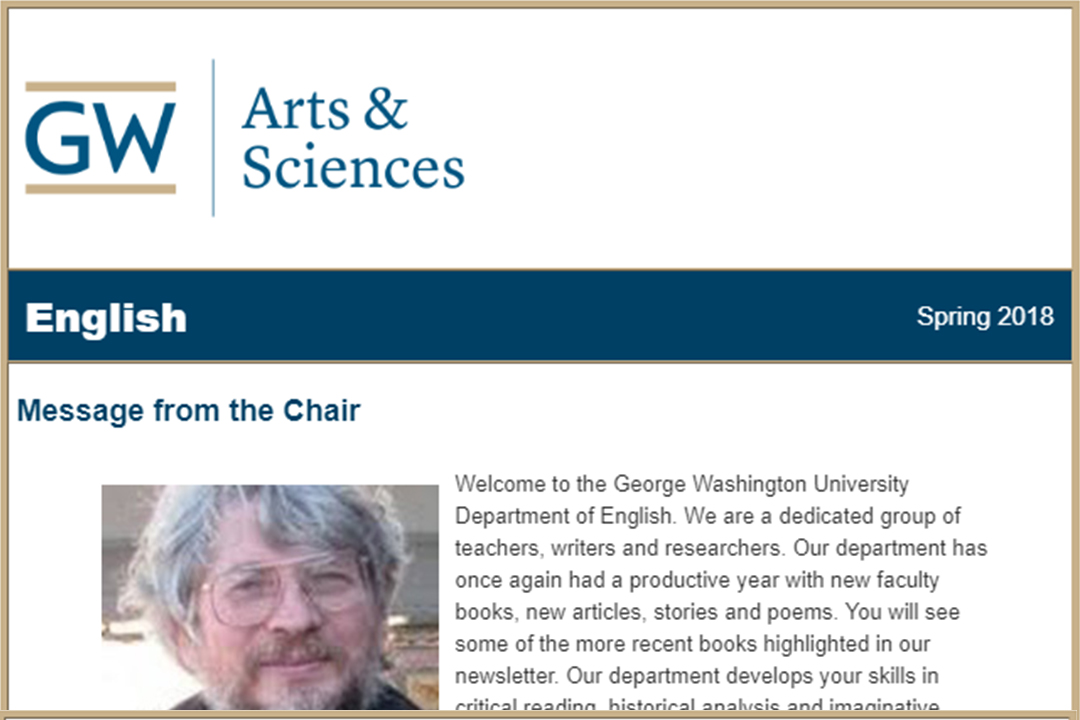Click the vertical divider beside the GW logo
Viewport: 1080px width, 720px height.
coord(213,138)
